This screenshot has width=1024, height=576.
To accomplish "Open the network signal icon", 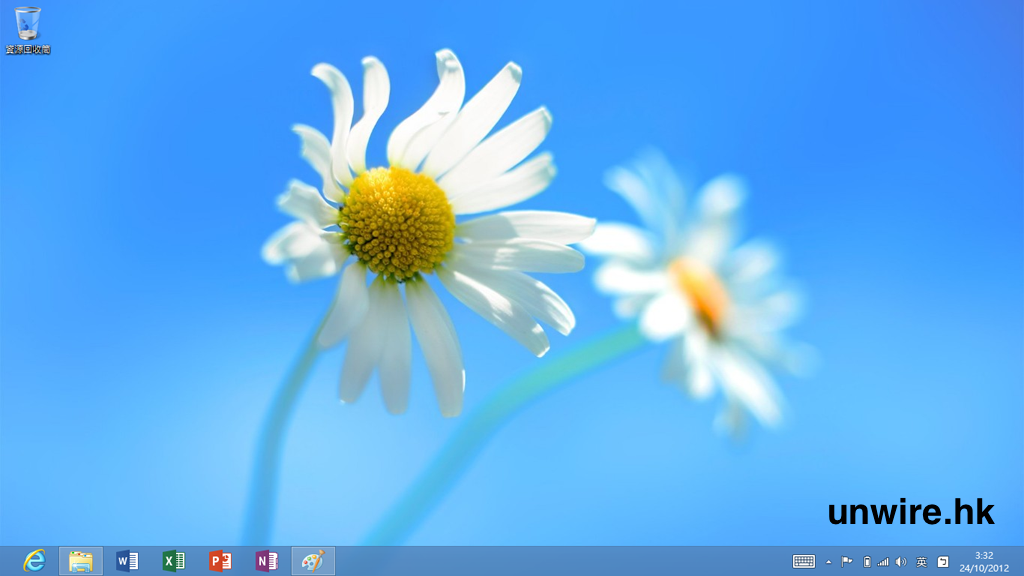I will [x=883, y=562].
